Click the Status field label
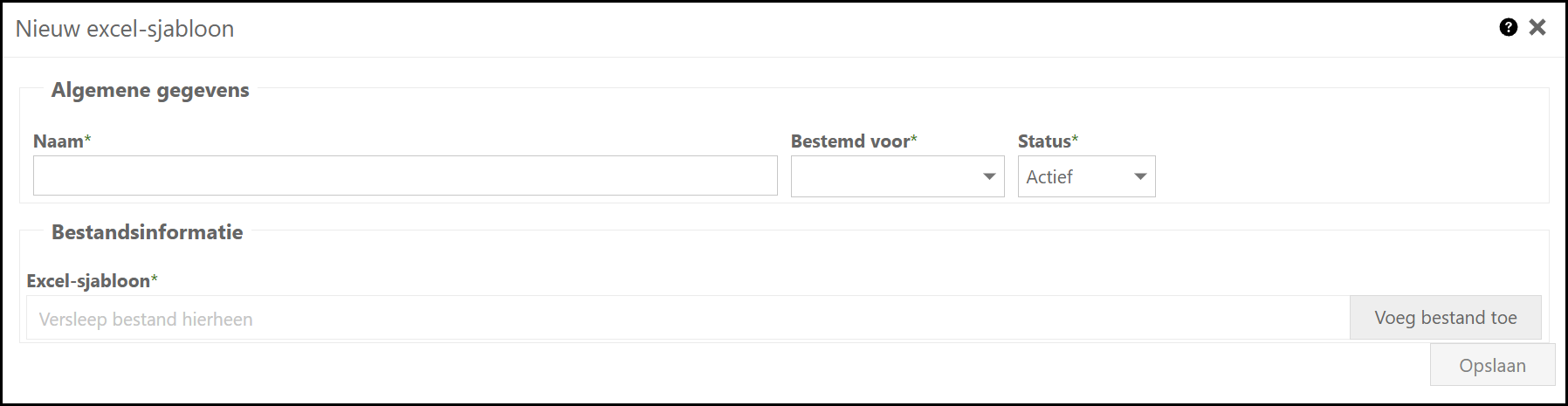 click(x=1044, y=141)
